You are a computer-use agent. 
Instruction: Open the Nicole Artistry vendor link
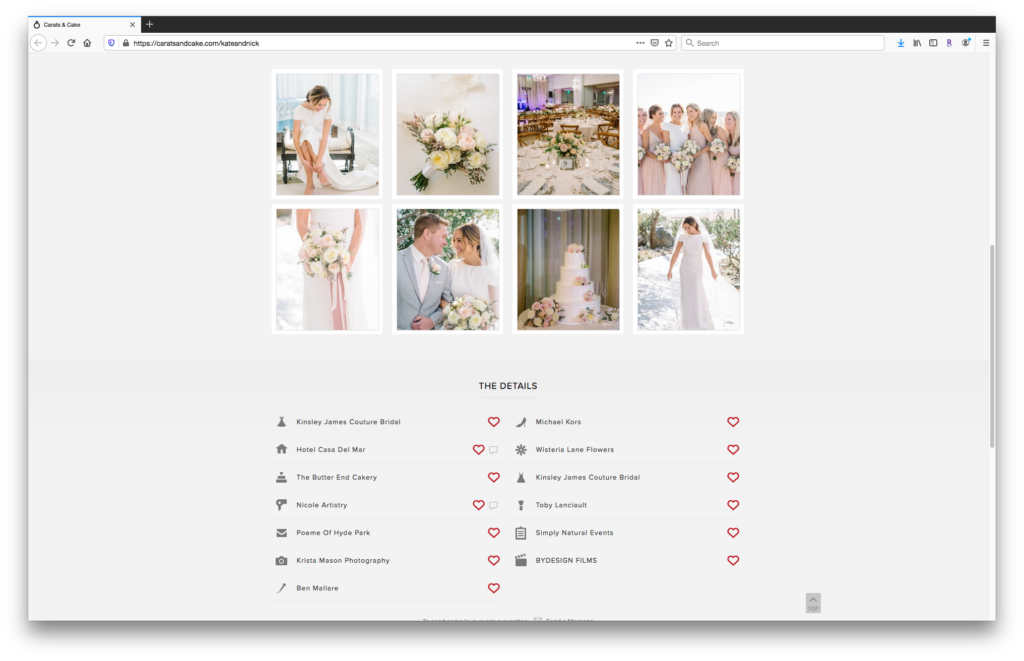(x=322, y=506)
